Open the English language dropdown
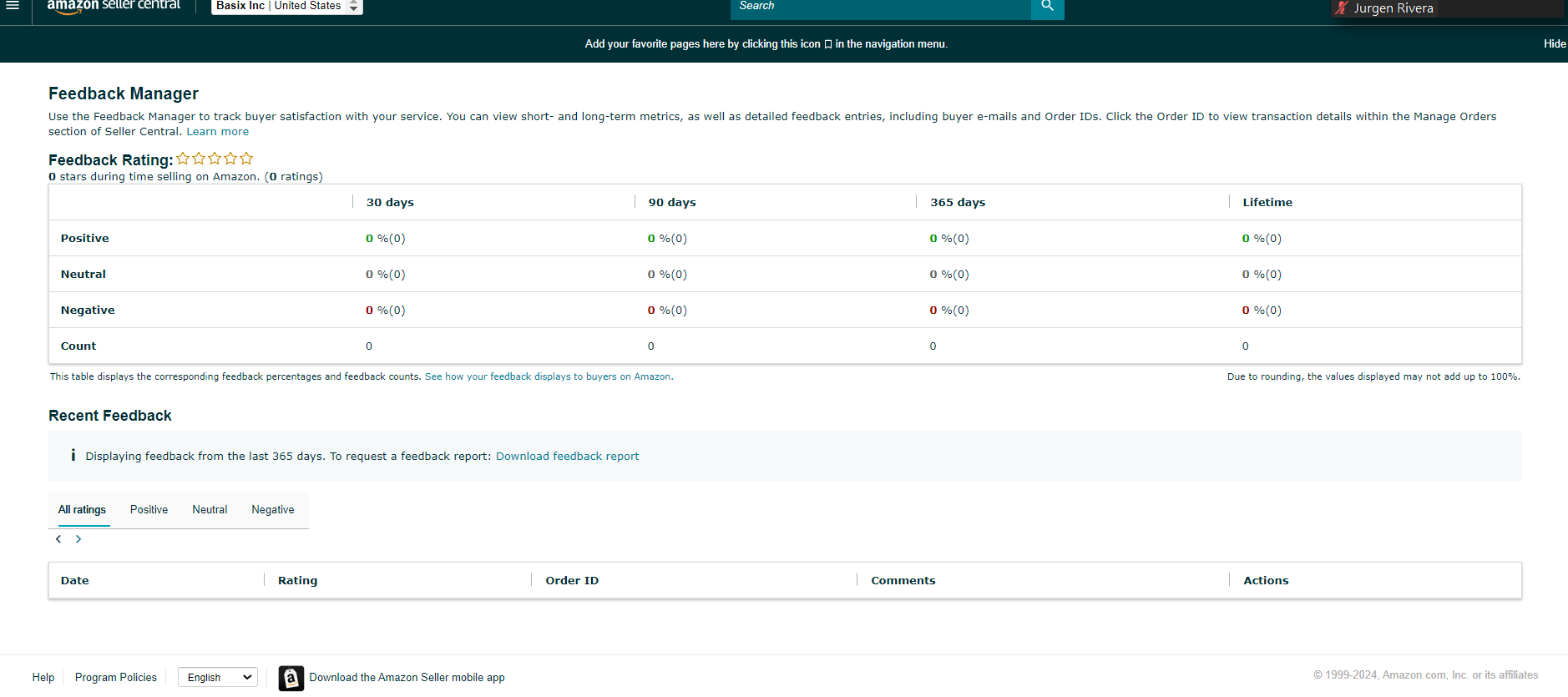The width and height of the screenshot is (1568, 697). 218,677
